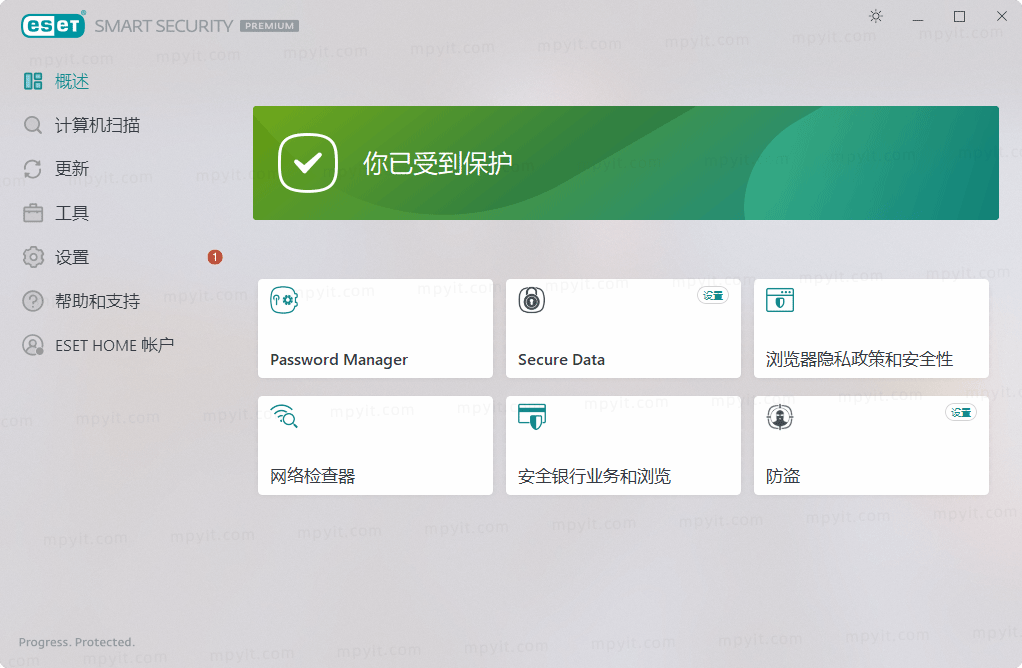
Task: Click the ESET HOME account avatar icon
Action: [33, 345]
